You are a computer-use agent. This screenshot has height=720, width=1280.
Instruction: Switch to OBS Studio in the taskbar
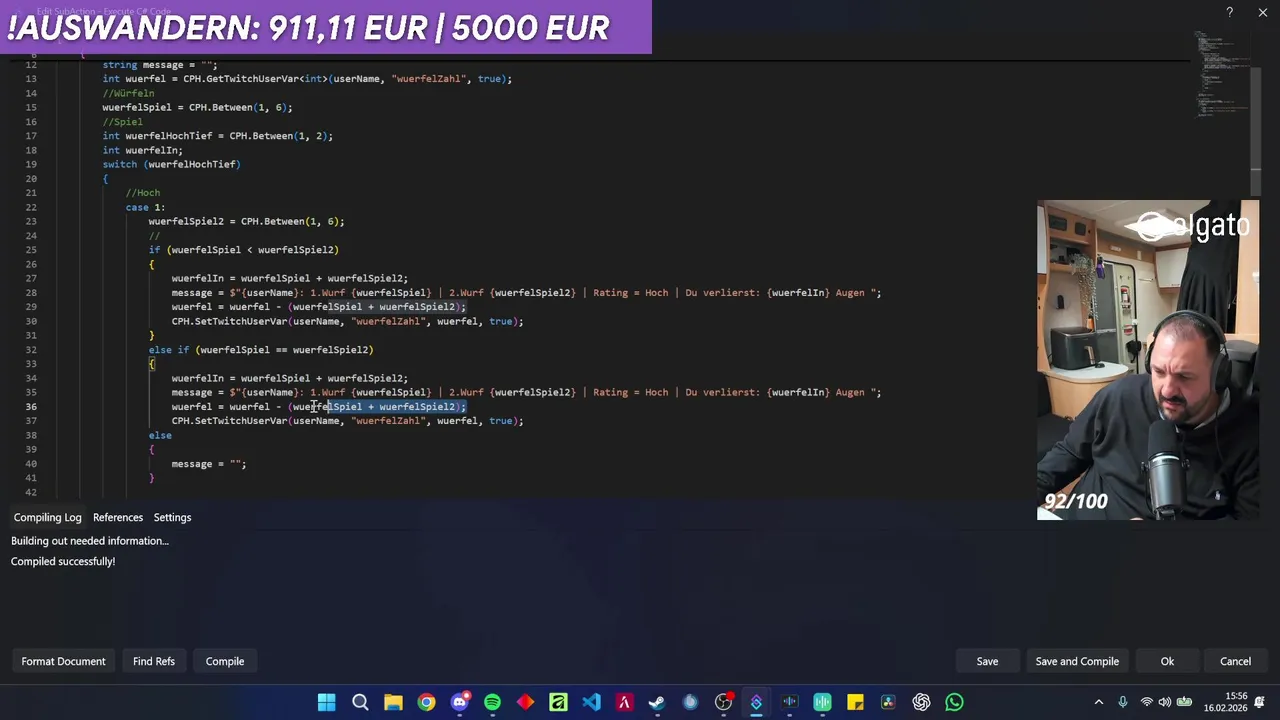(723, 702)
